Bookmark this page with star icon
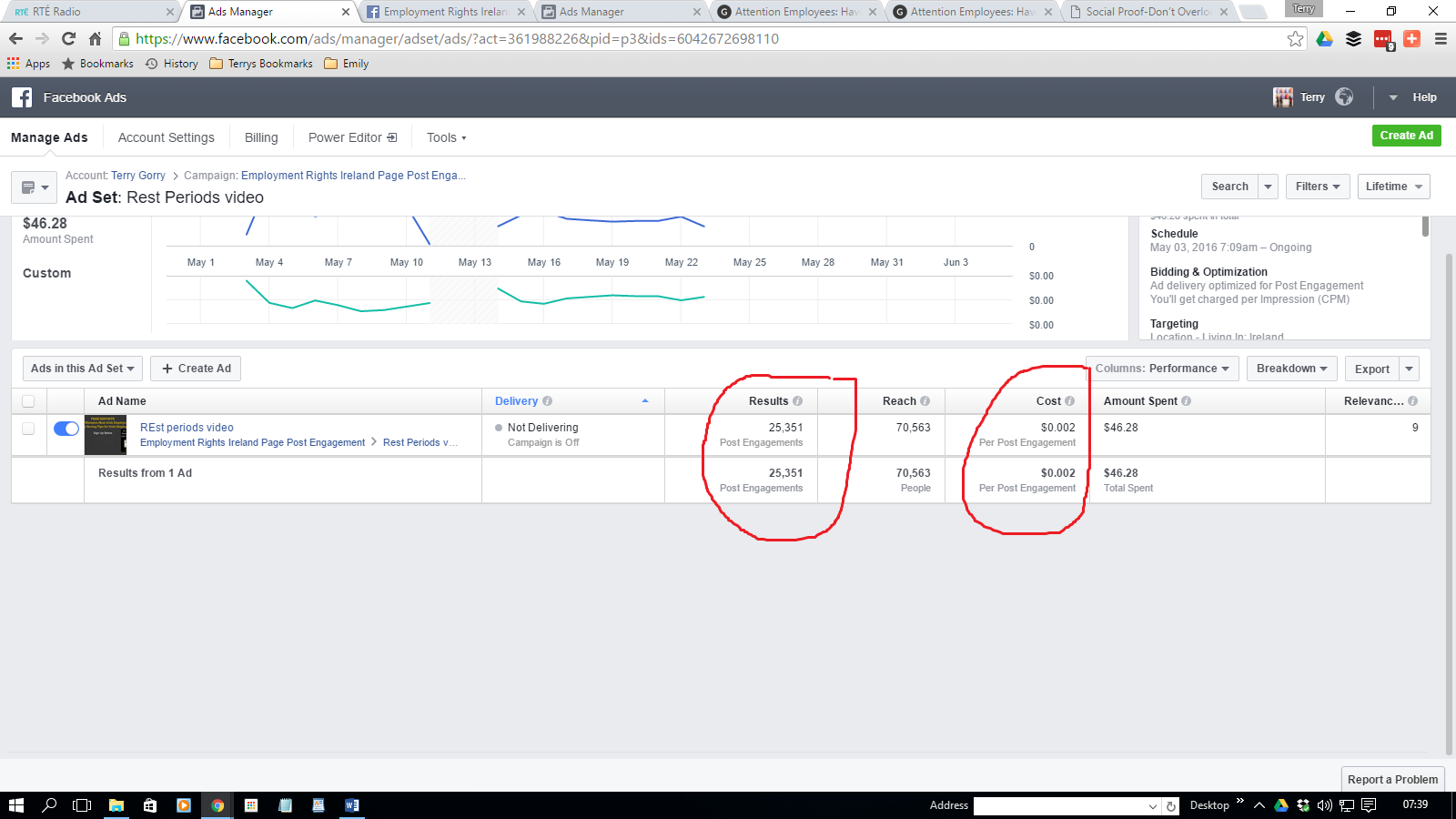 tap(1295, 39)
